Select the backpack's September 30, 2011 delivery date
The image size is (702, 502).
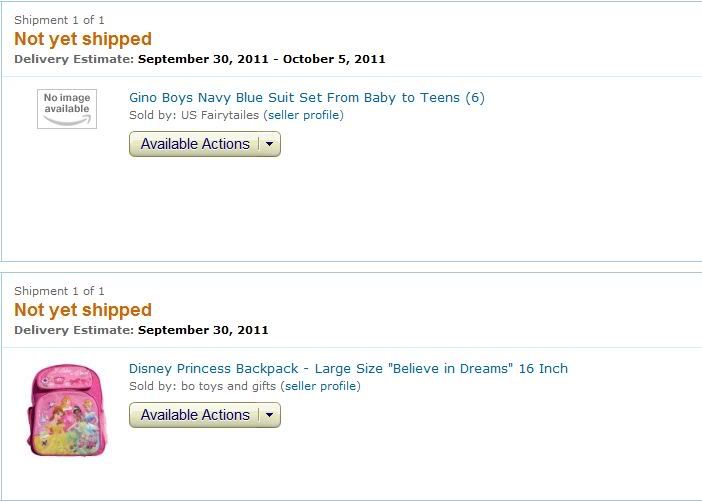(x=203, y=330)
